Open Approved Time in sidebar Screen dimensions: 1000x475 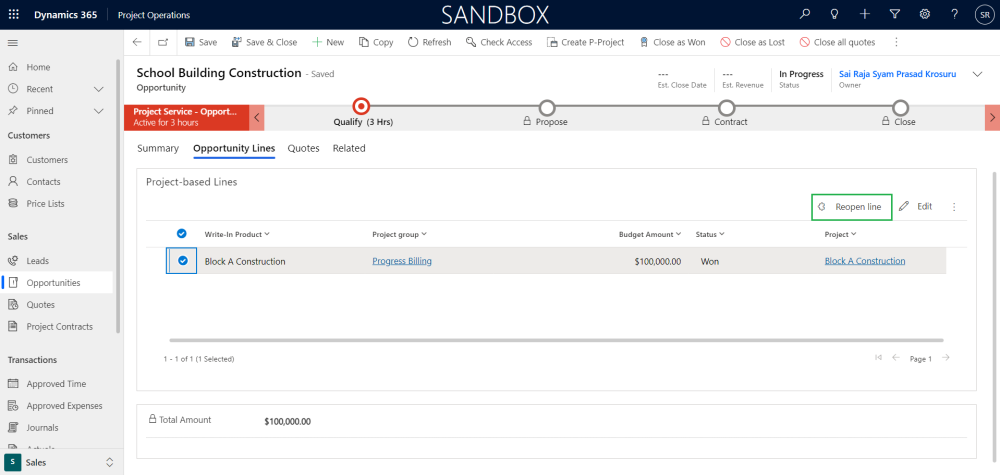[x=57, y=384]
